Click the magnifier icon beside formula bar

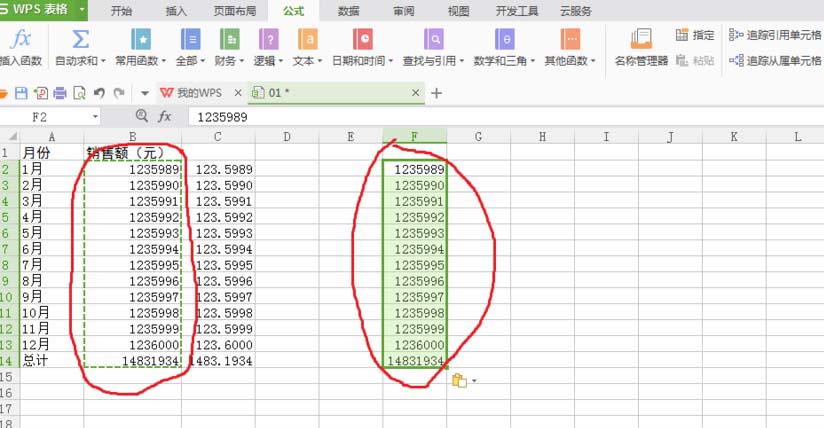point(141,116)
